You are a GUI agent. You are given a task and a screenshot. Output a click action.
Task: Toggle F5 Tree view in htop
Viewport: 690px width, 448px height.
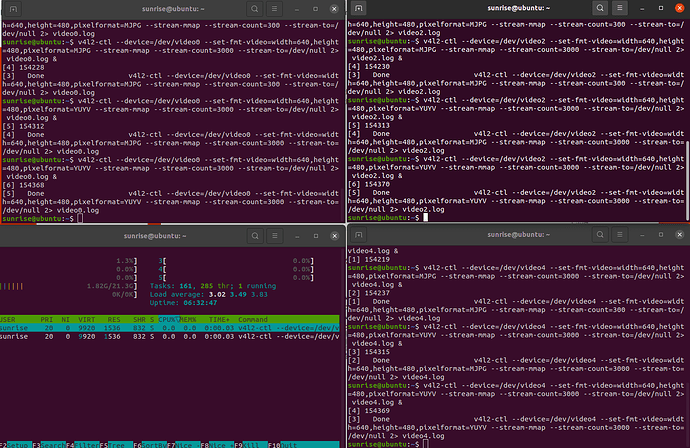click(x=116, y=445)
